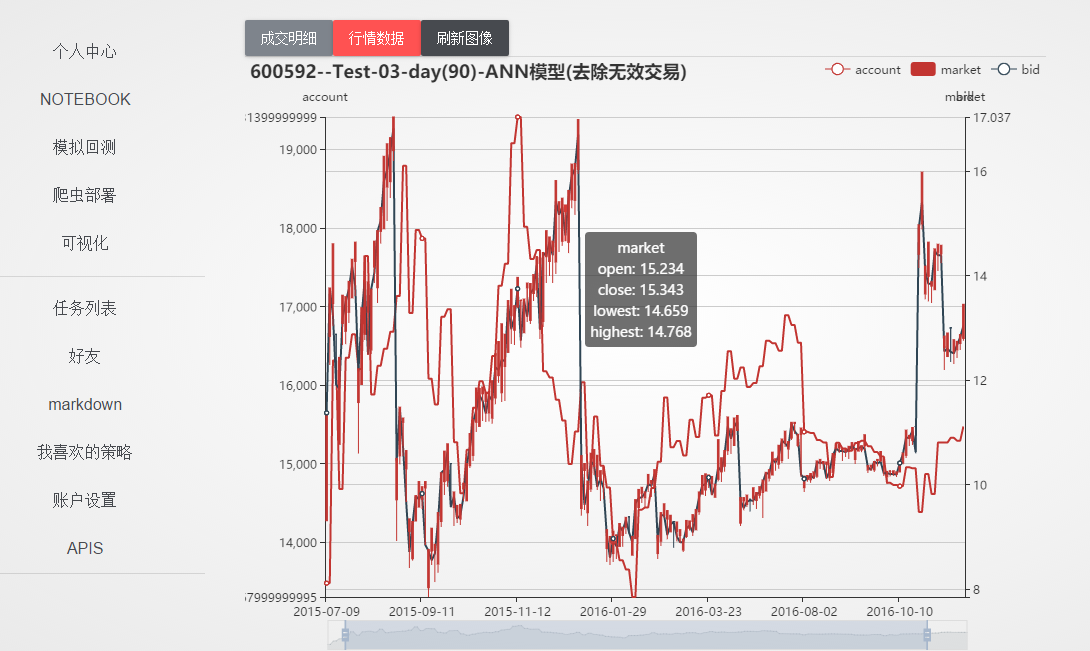Viewport: 1090px width, 651px height.
Task: Open 爬虫部署 in the sidebar
Action: tap(84, 195)
